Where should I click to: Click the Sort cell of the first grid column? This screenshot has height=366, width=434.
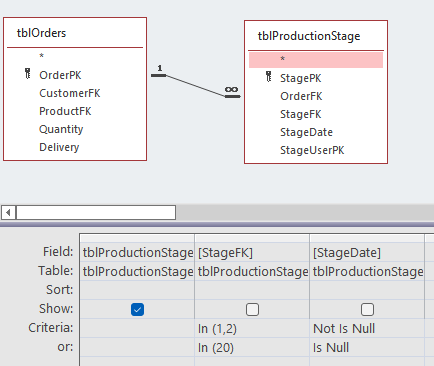(x=137, y=290)
